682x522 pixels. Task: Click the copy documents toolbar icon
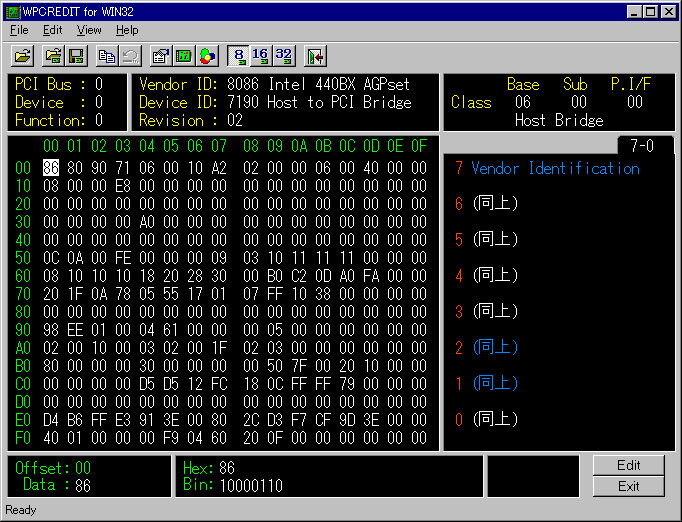click(107, 57)
